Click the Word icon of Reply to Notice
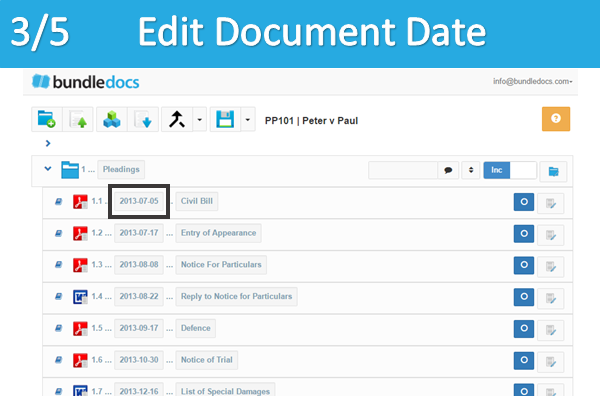Viewport: 600px width, 400px height. (x=80, y=297)
